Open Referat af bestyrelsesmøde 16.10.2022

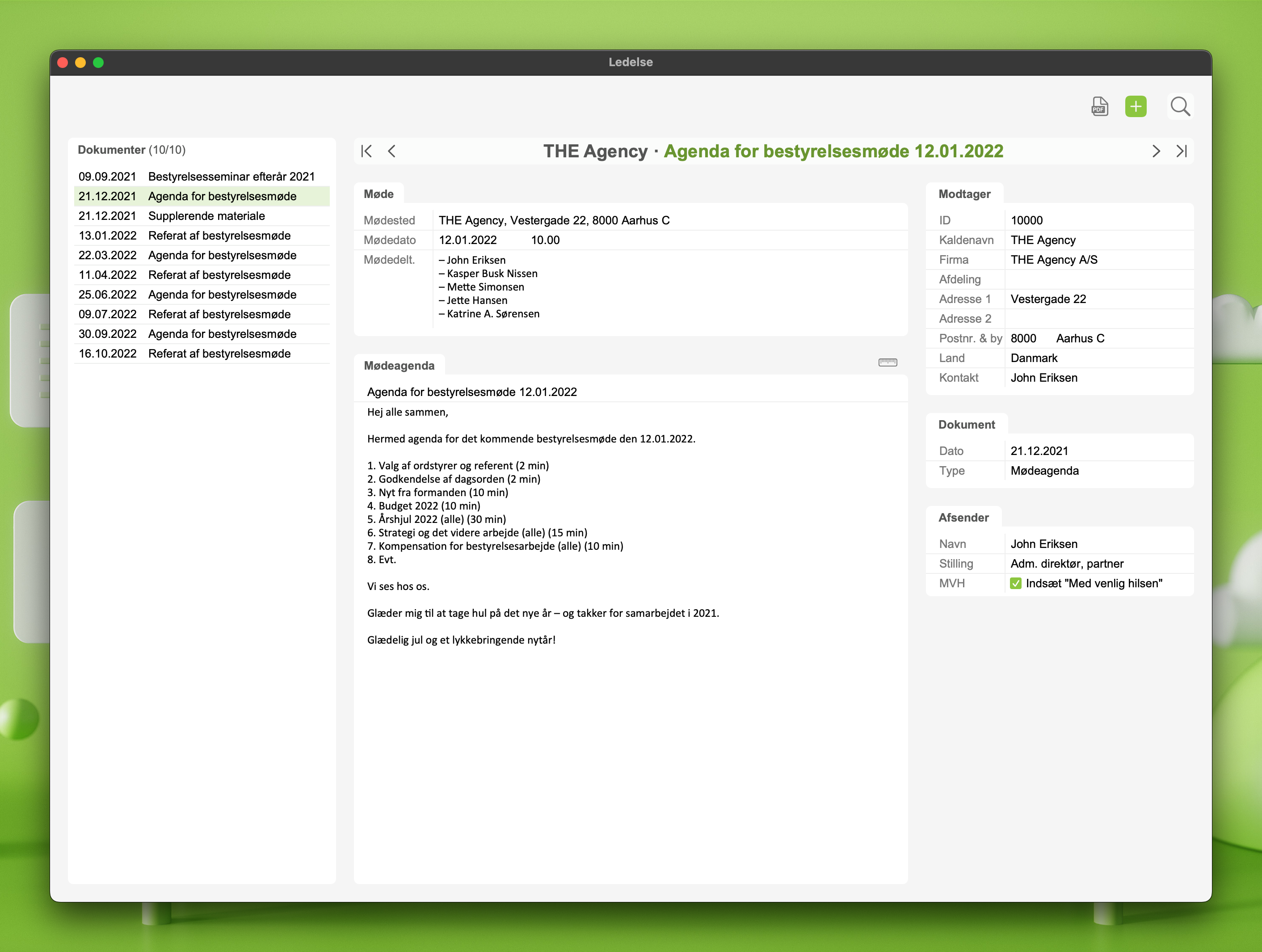(219, 354)
